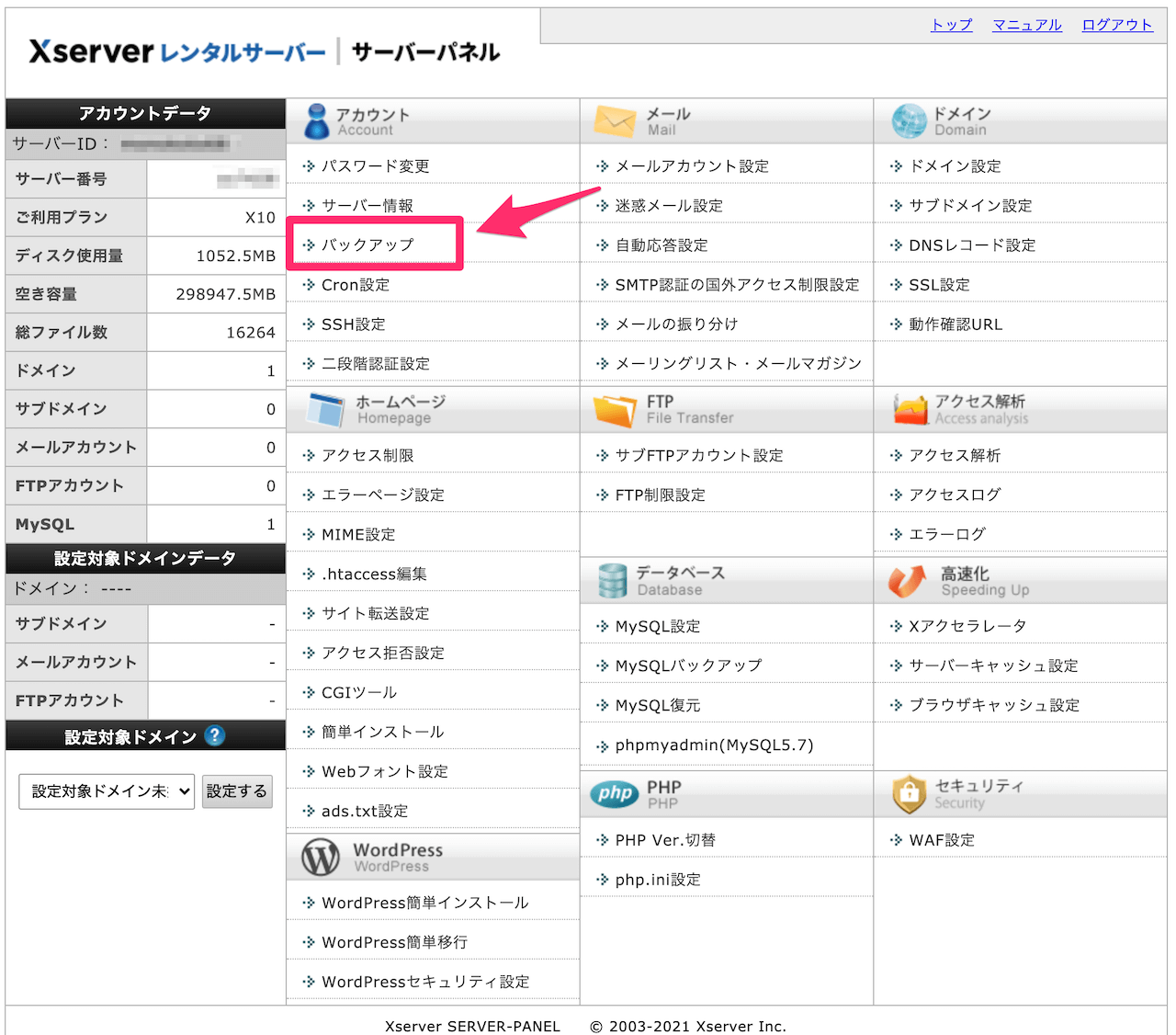
Task: Open .htaccess編集
Action: point(374,574)
